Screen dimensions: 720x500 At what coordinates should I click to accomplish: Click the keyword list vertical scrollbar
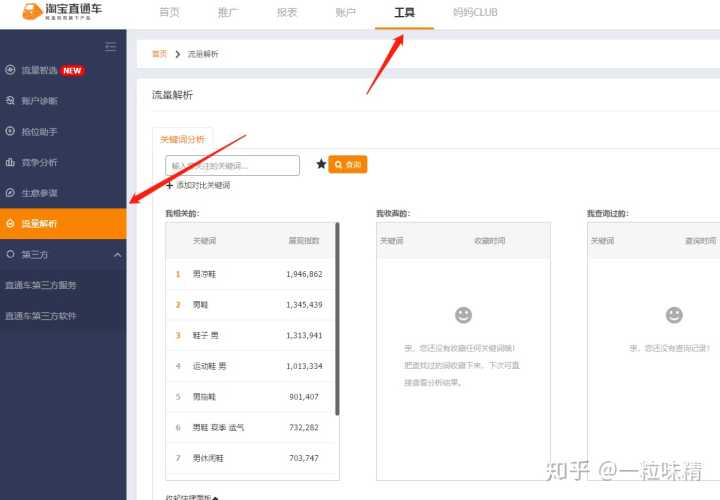(337, 320)
